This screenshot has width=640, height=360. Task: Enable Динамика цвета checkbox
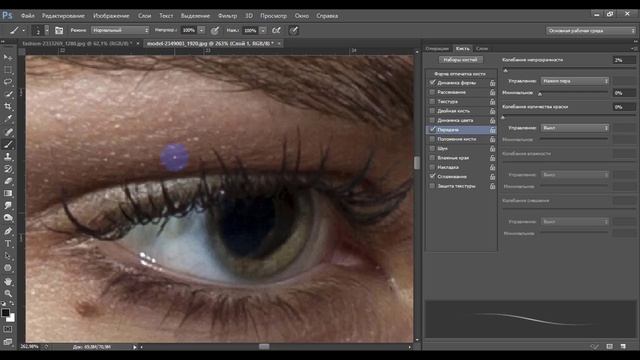[x=432, y=120]
